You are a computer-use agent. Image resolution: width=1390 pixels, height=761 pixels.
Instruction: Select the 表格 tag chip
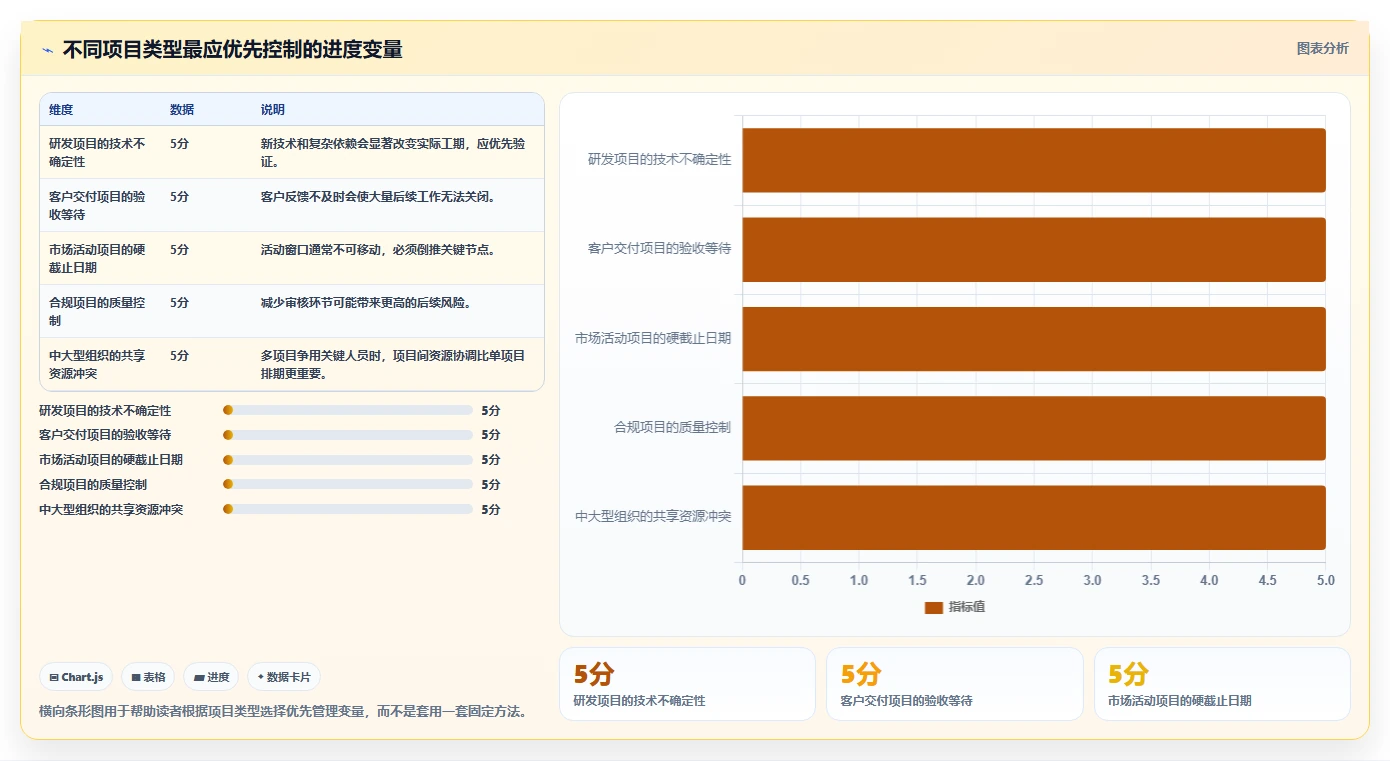(x=148, y=677)
